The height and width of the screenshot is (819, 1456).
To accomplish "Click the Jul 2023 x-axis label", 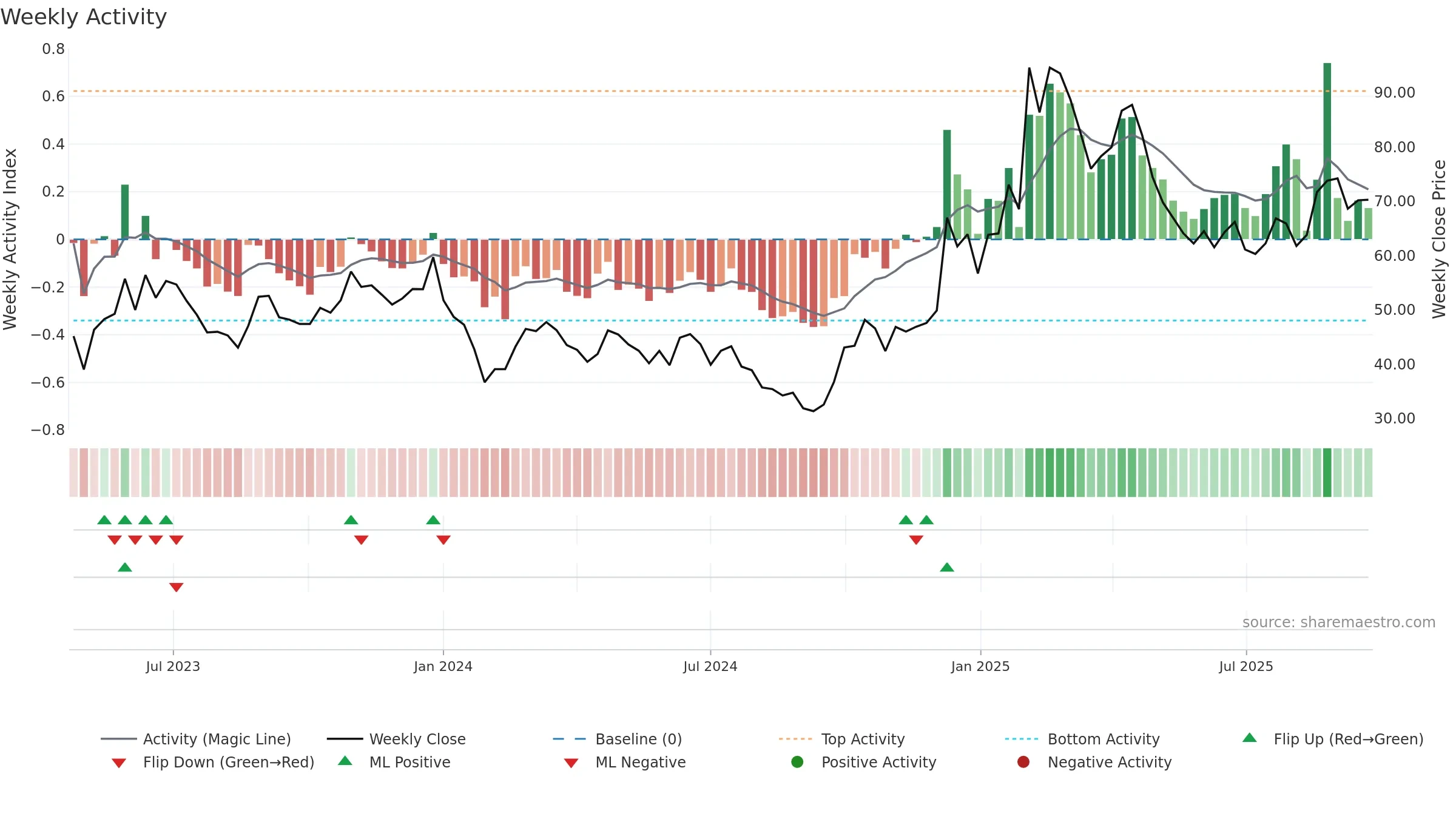I will point(173,666).
